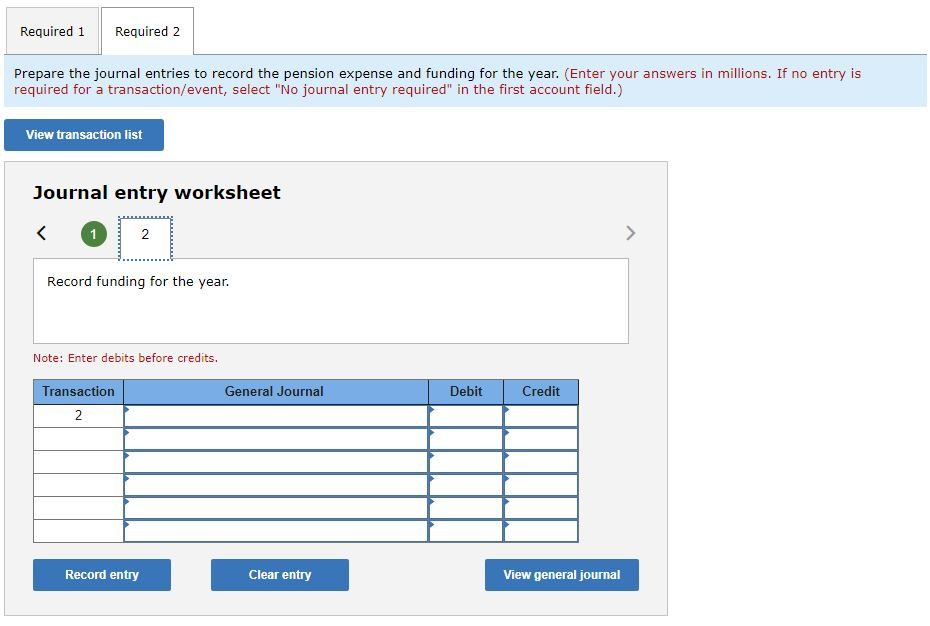Click fifth row Debit field
Image resolution: width=930 pixels, height=626 pixels.
point(466,509)
